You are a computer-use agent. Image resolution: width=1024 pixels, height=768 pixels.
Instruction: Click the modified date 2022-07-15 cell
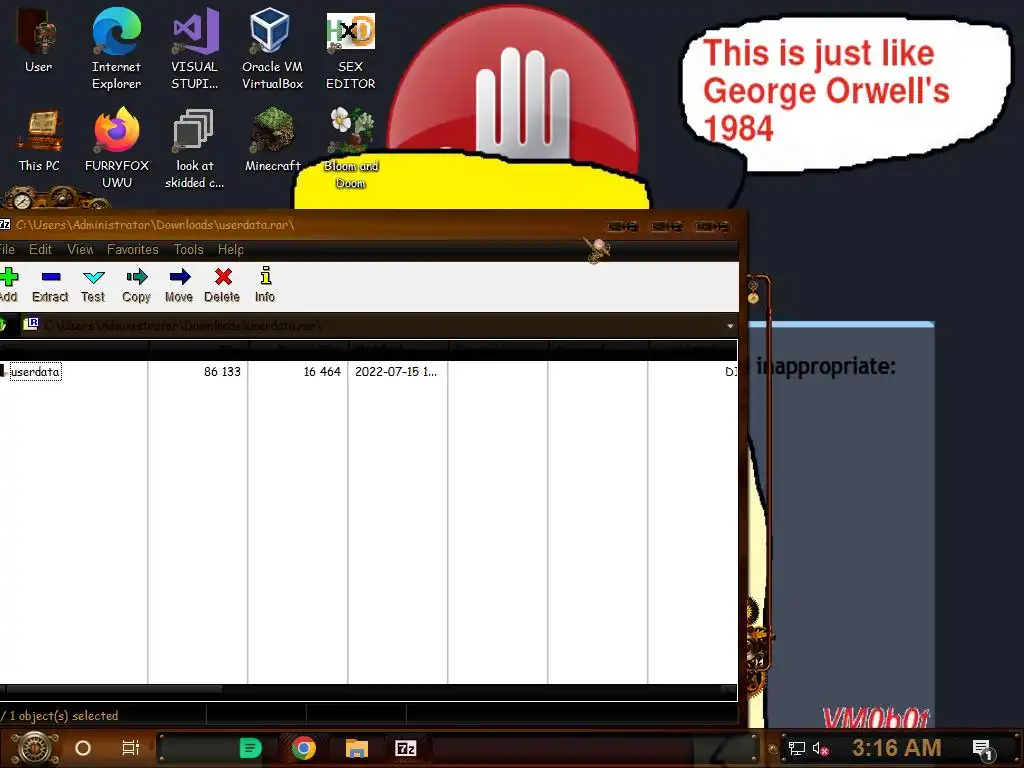pyautogui.click(x=396, y=372)
